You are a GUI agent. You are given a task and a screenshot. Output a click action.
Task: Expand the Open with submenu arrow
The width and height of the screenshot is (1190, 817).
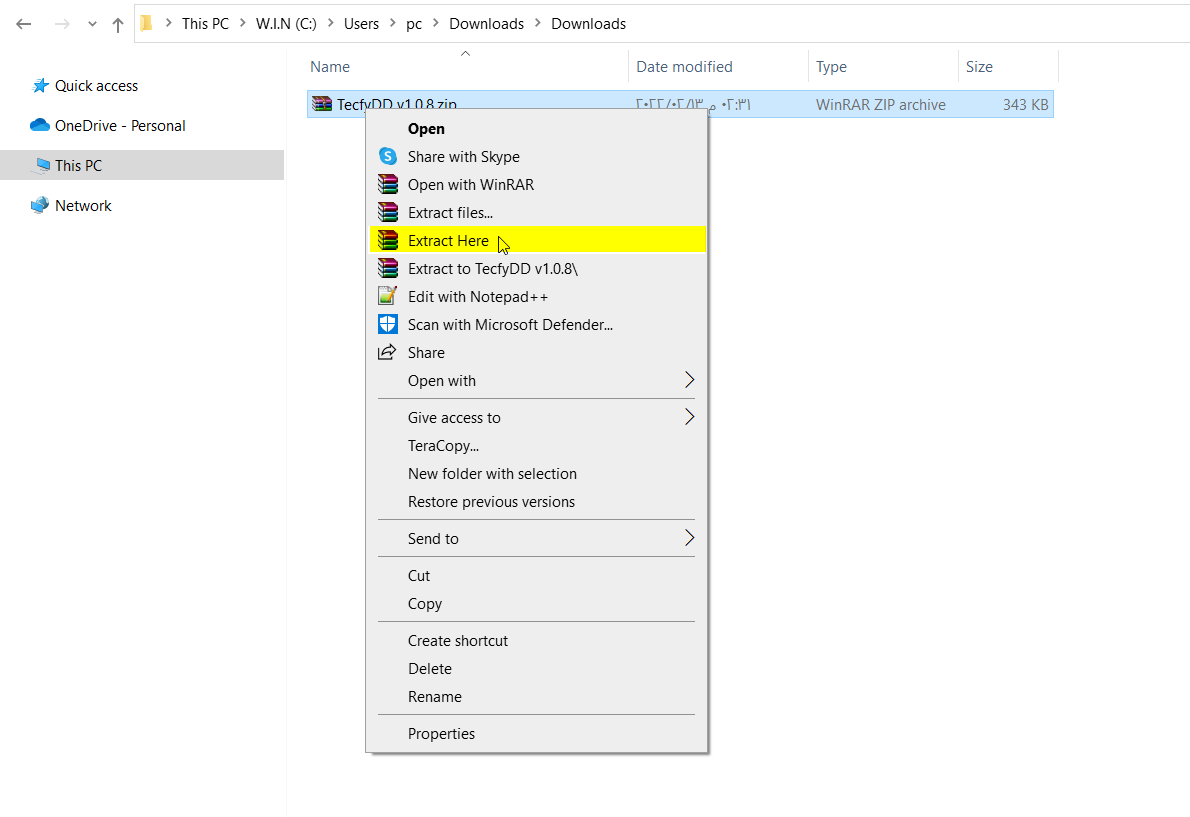point(689,381)
